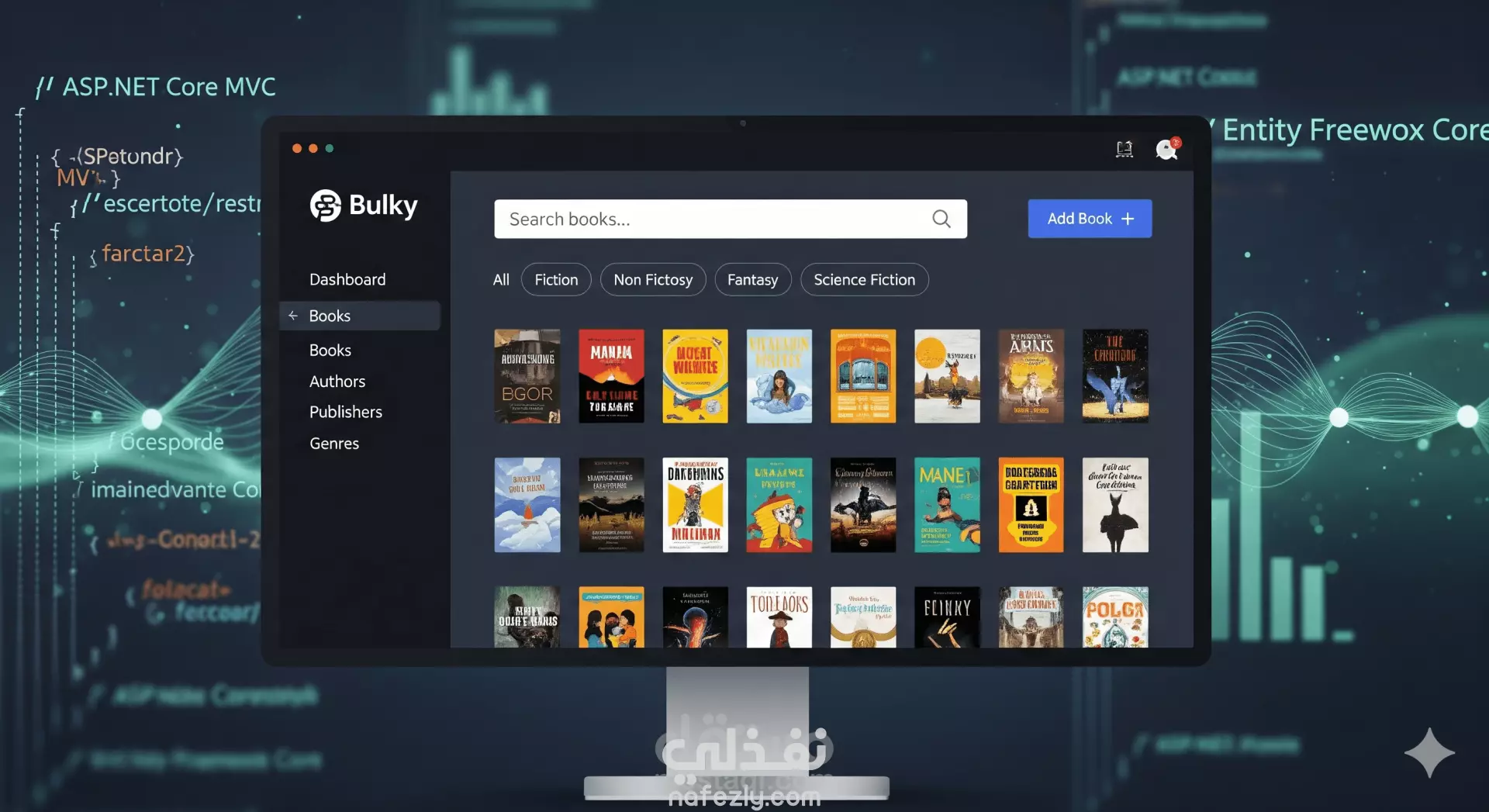
Task: Open the white cover with yellow sun
Action: coord(947,376)
